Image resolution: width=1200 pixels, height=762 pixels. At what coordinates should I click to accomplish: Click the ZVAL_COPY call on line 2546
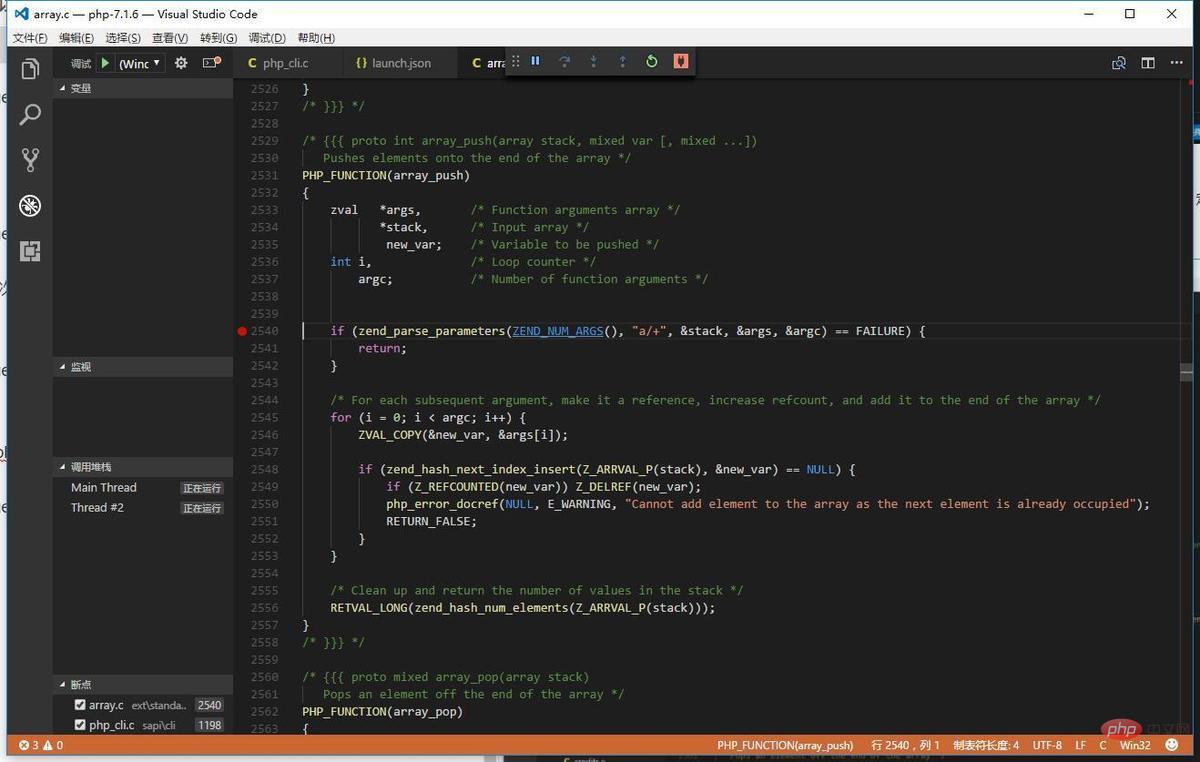tap(463, 435)
